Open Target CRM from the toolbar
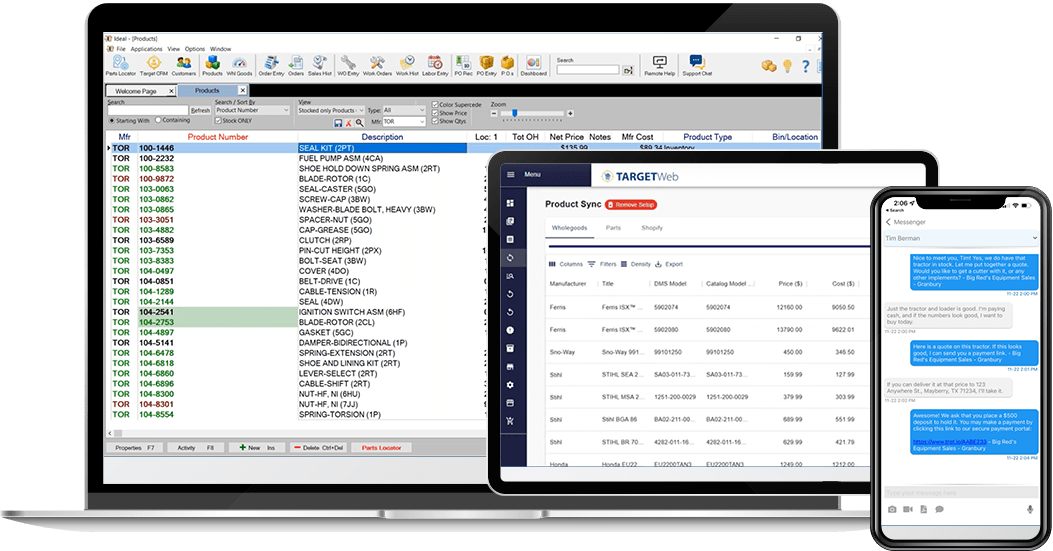This screenshot has width=1053, height=551. (x=154, y=66)
